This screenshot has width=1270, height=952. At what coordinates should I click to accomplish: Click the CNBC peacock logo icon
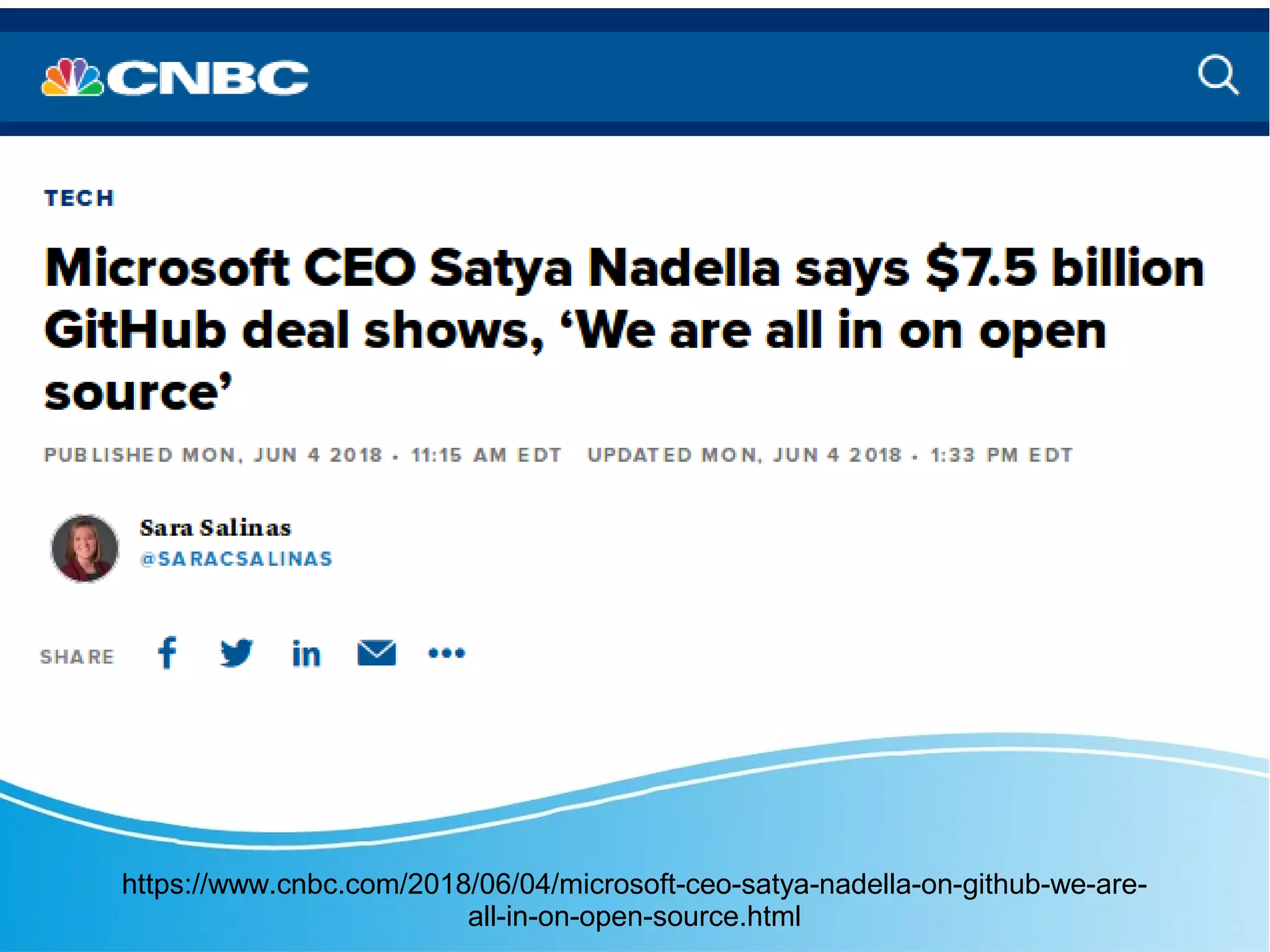[x=71, y=78]
